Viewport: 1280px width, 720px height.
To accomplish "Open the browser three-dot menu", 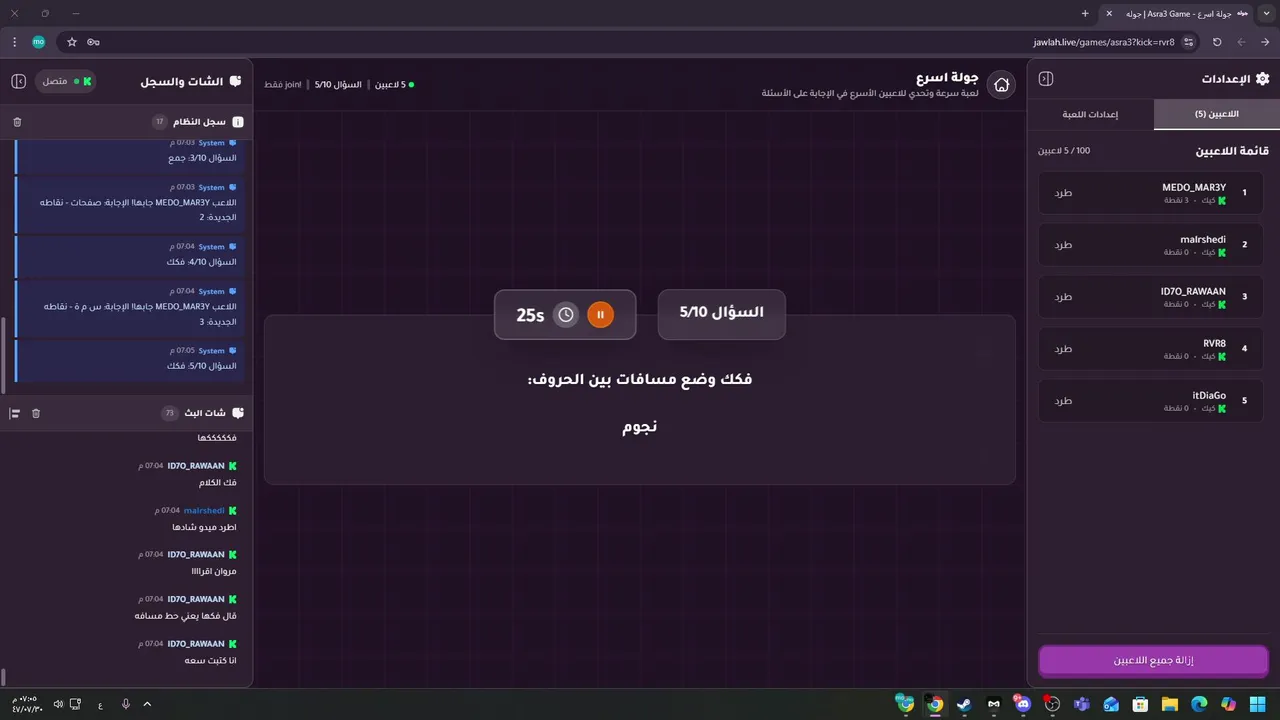I will pos(14,42).
